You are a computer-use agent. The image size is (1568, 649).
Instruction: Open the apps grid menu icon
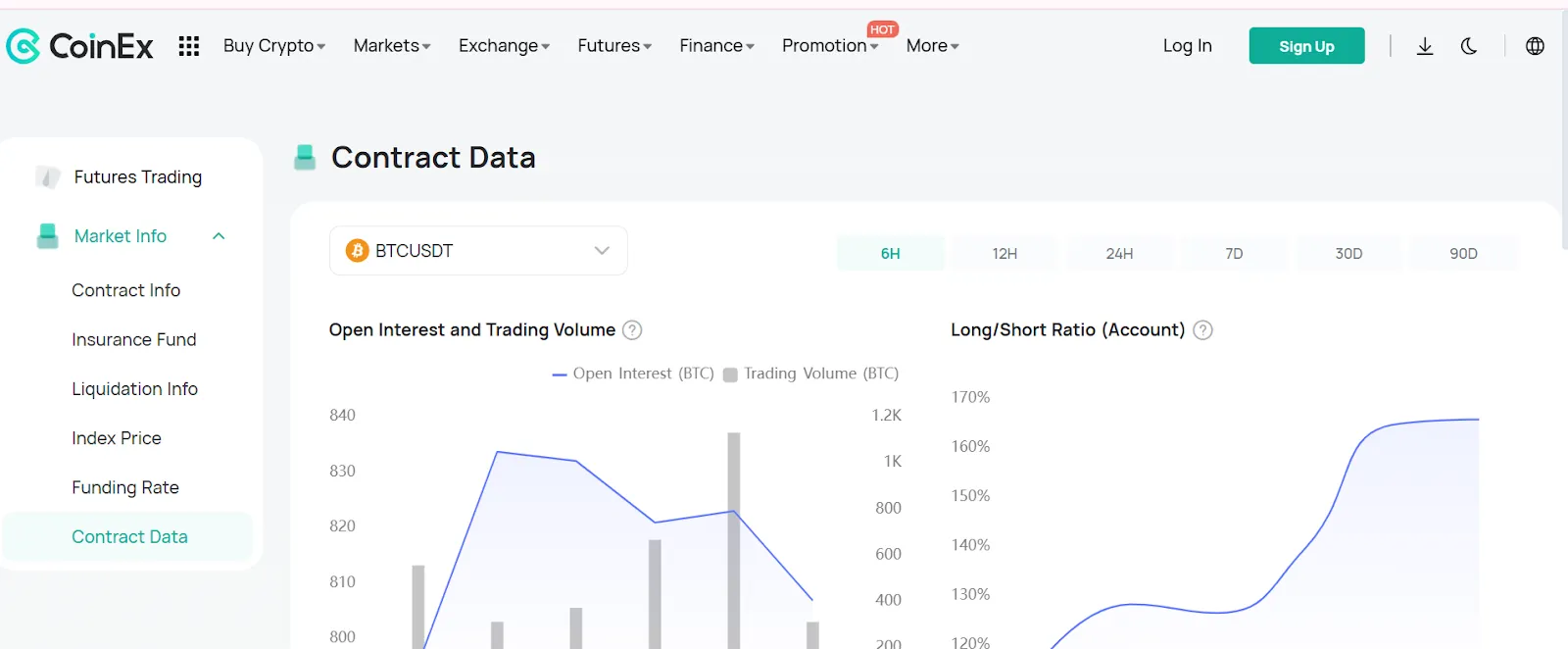[189, 46]
